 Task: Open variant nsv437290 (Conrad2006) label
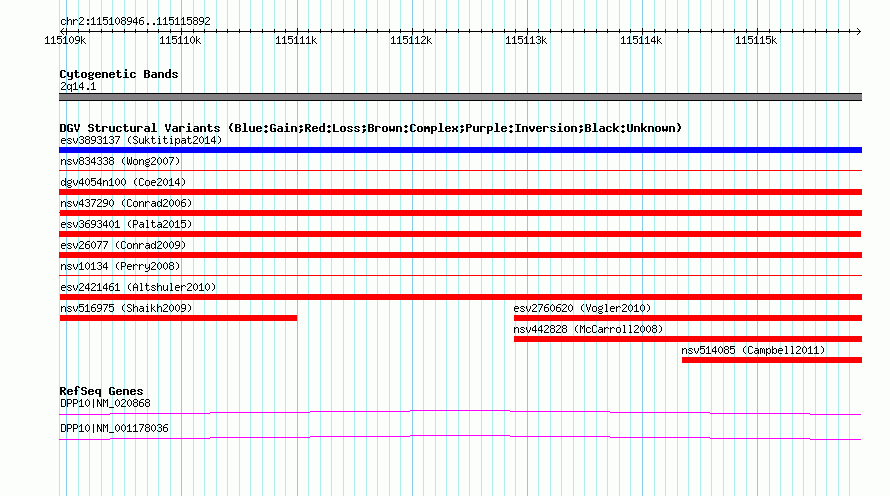pos(126,203)
